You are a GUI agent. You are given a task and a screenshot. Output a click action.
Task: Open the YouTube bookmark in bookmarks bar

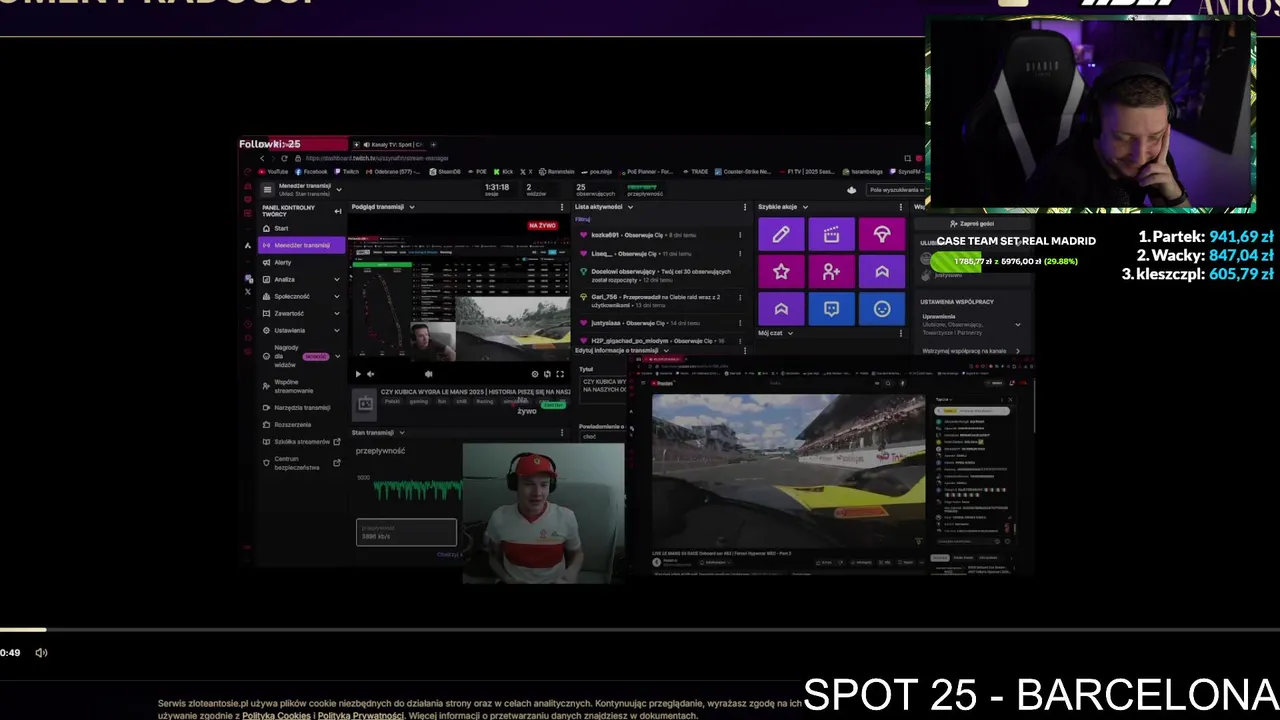pos(273,171)
